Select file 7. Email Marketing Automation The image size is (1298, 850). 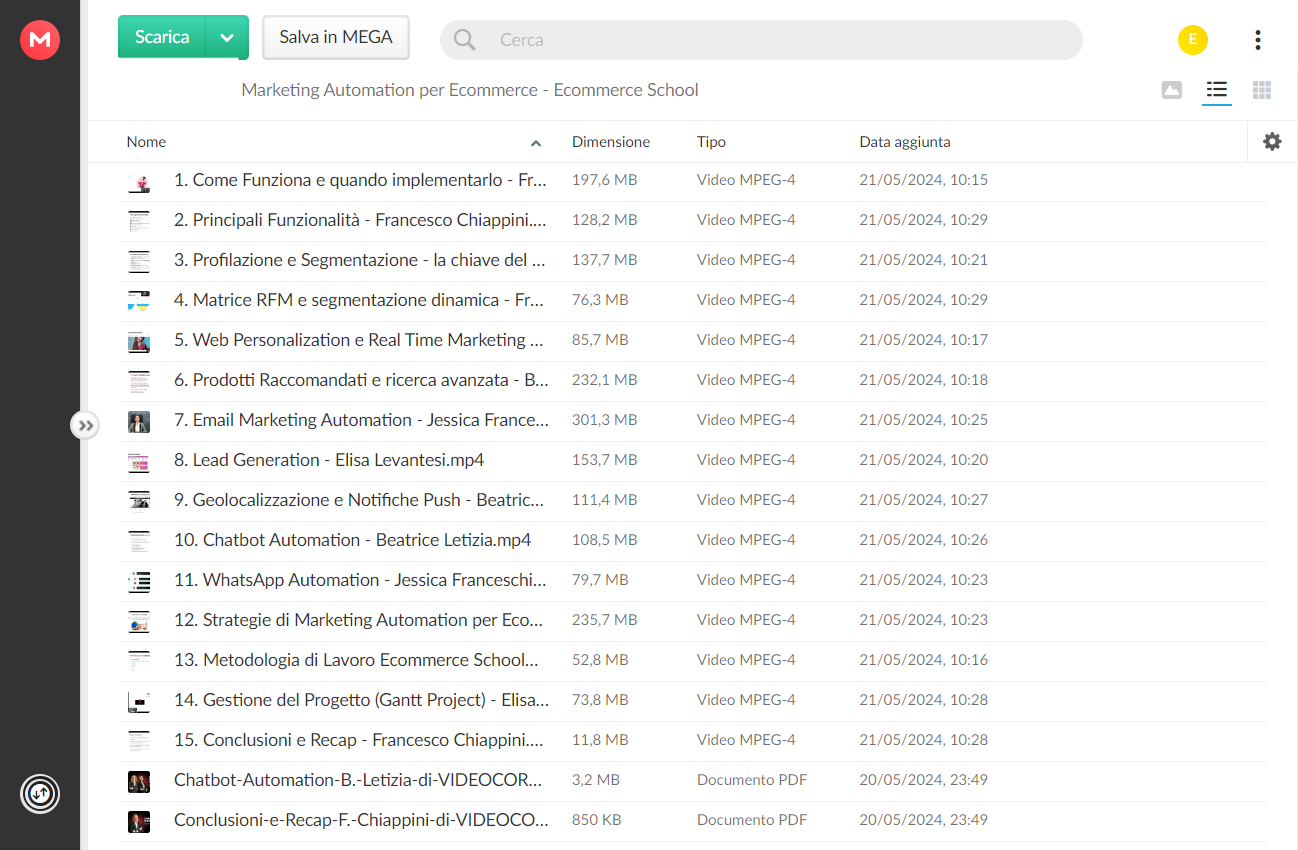(692, 421)
